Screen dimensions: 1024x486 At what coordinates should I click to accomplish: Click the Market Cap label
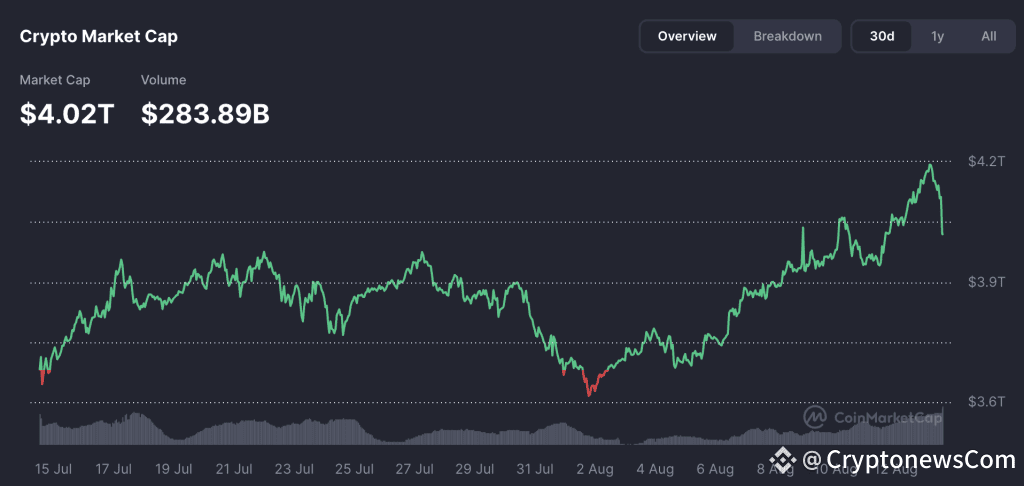pos(55,80)
